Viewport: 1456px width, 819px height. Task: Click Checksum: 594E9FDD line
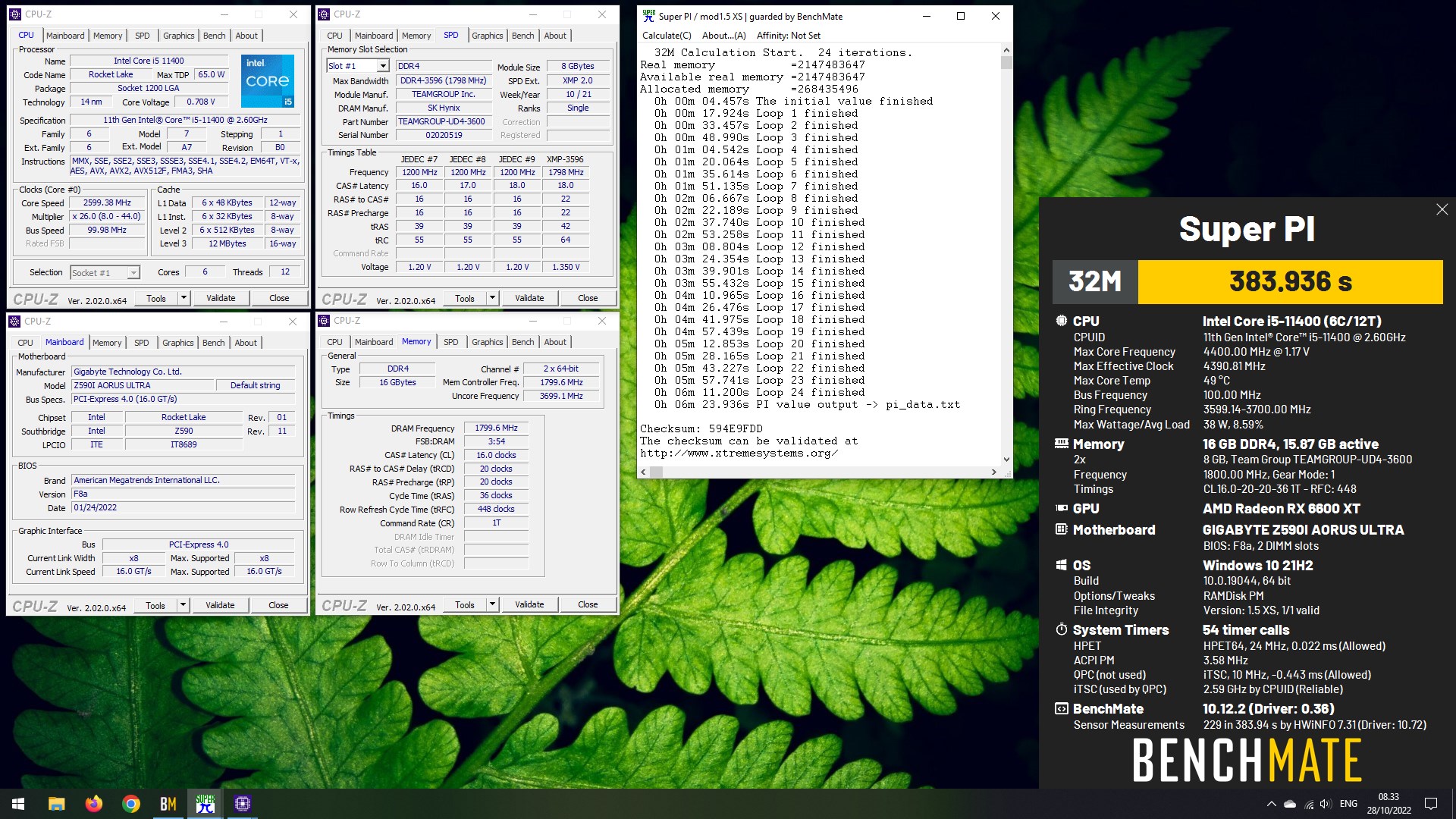701,428
